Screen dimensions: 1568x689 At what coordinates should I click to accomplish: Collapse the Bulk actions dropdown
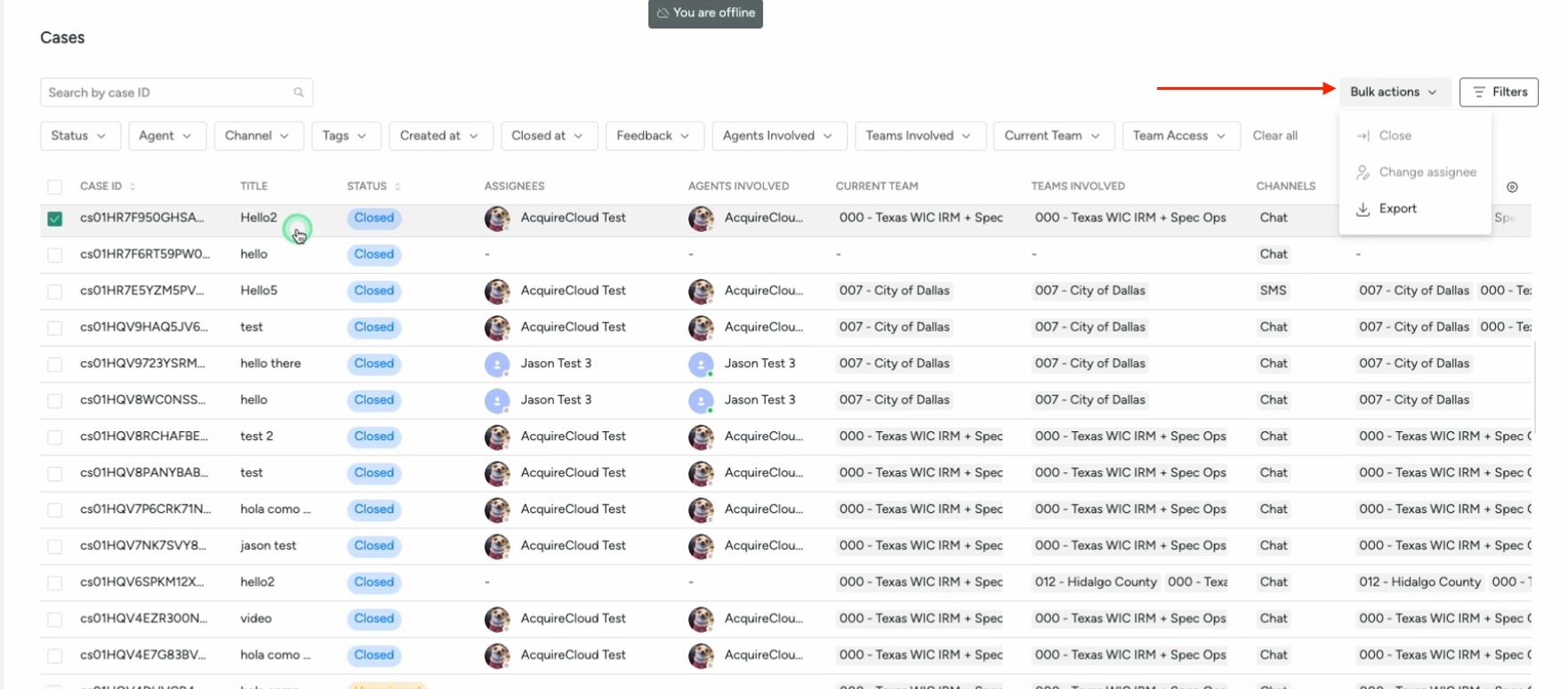pos(1395,92)
